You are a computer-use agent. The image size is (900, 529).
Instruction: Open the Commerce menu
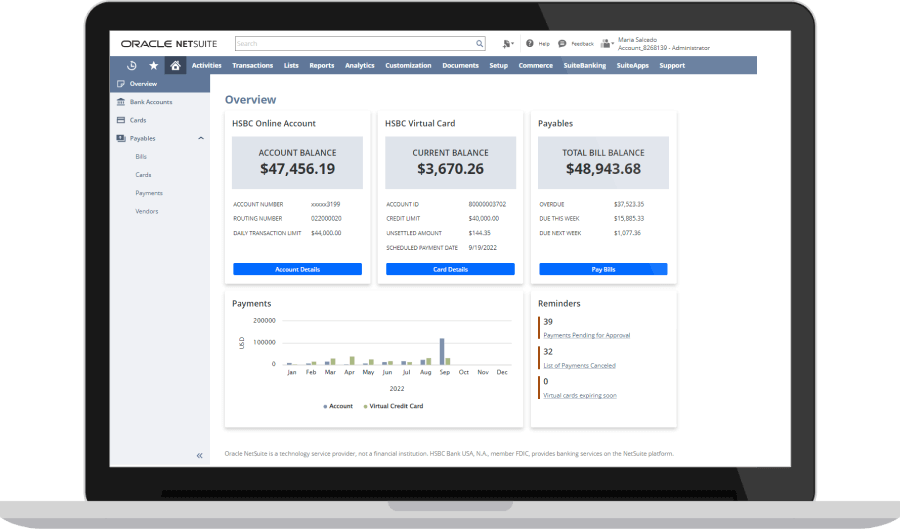pyautogui.click(x=536, y=65)
